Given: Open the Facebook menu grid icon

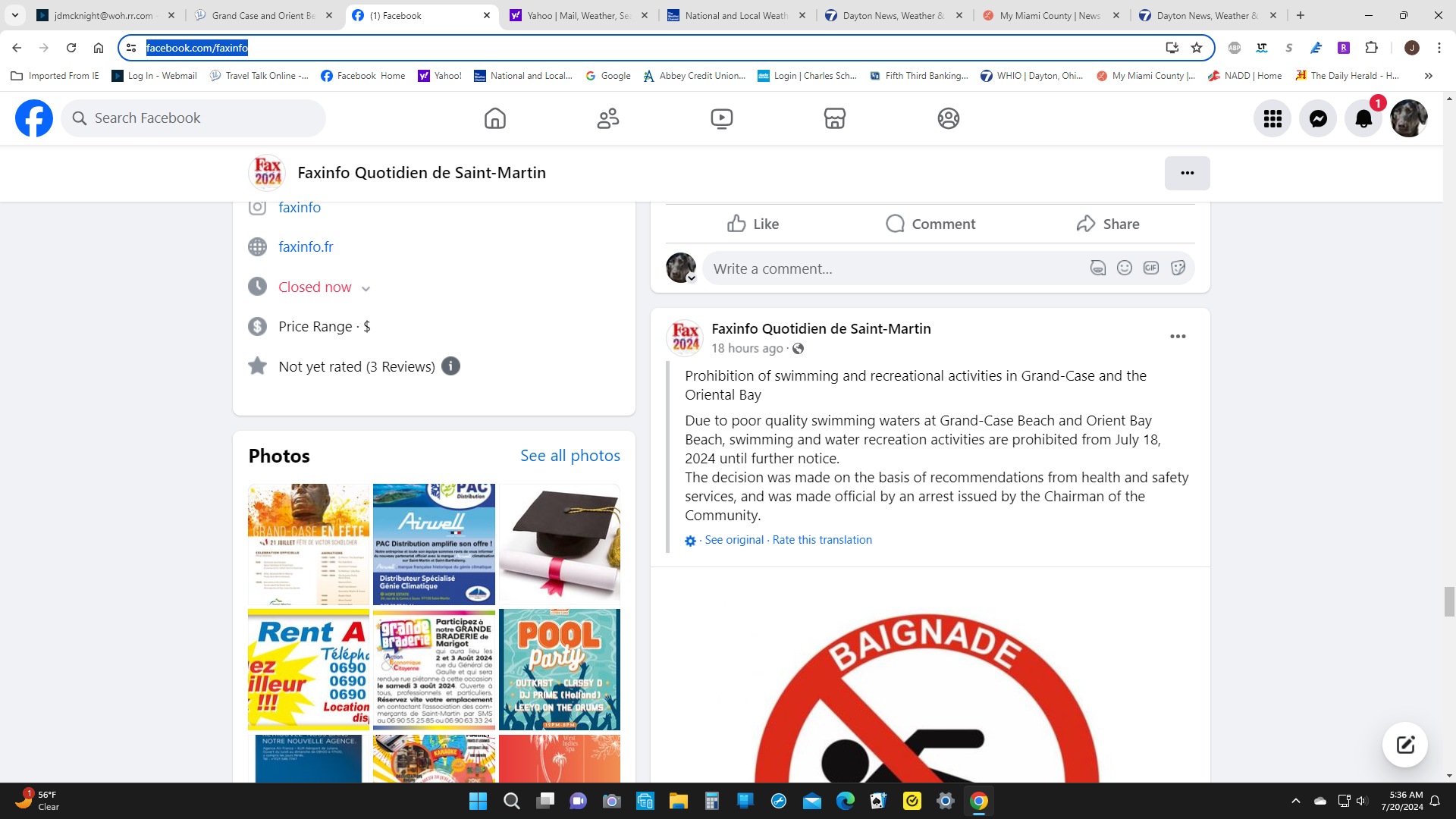Looking at the screenshot, I should [1272, 119].
